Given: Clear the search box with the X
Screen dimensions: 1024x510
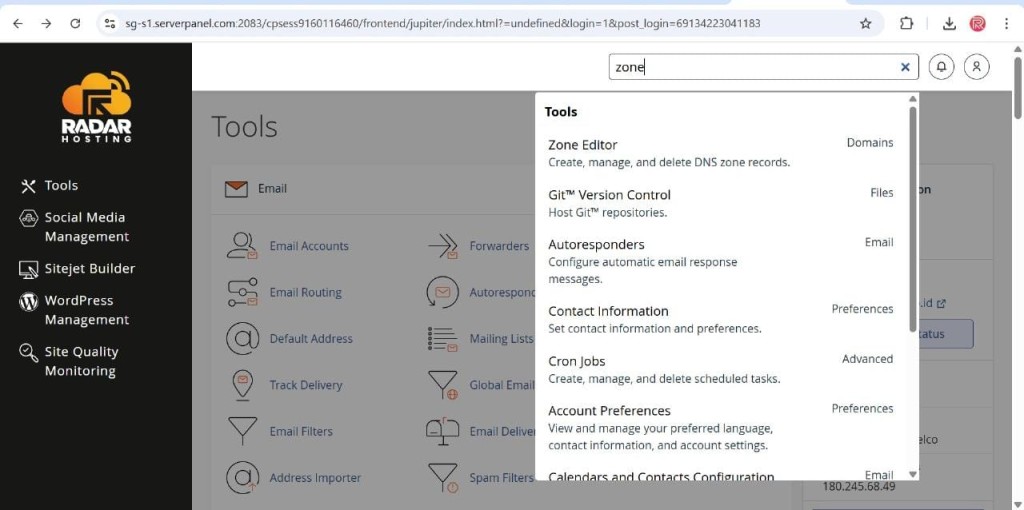Looking at the screenshot, I should click(905, 67).
